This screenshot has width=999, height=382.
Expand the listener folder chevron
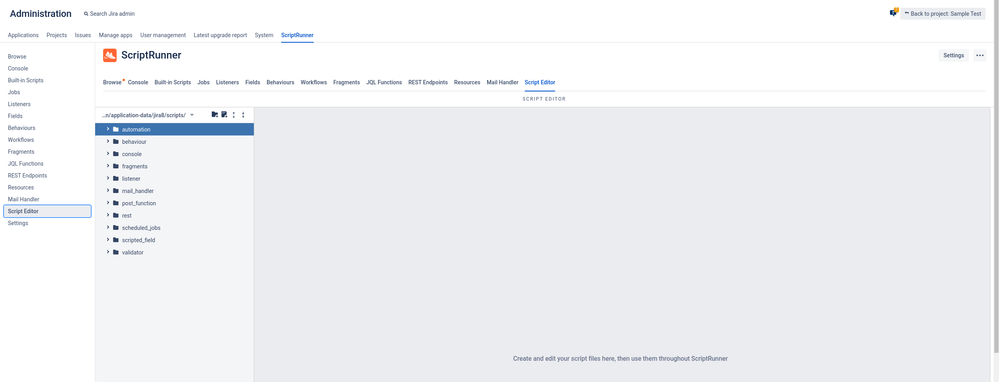(x=108, y=178)
